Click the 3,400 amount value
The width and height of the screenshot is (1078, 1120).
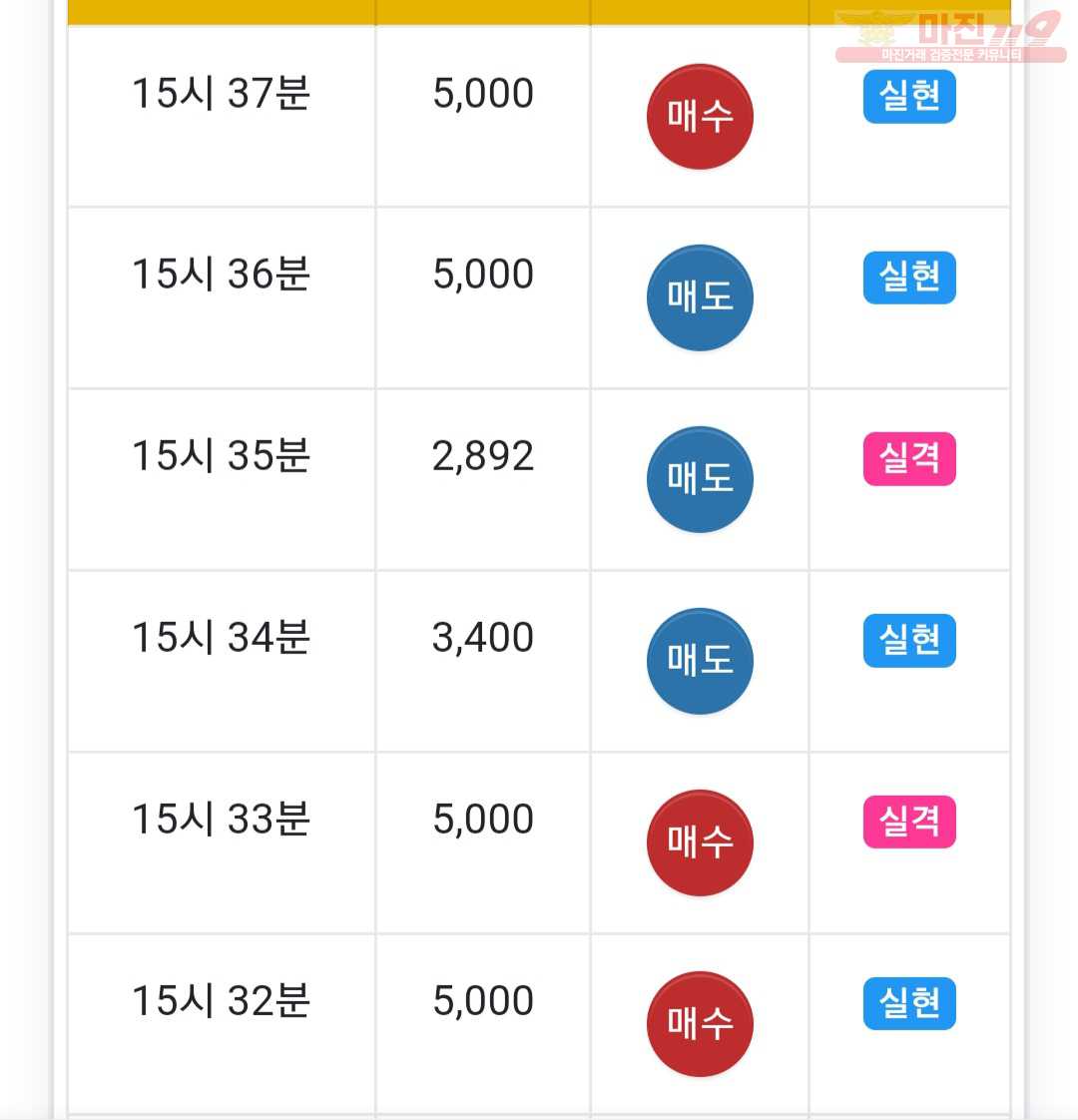(483, 638)
